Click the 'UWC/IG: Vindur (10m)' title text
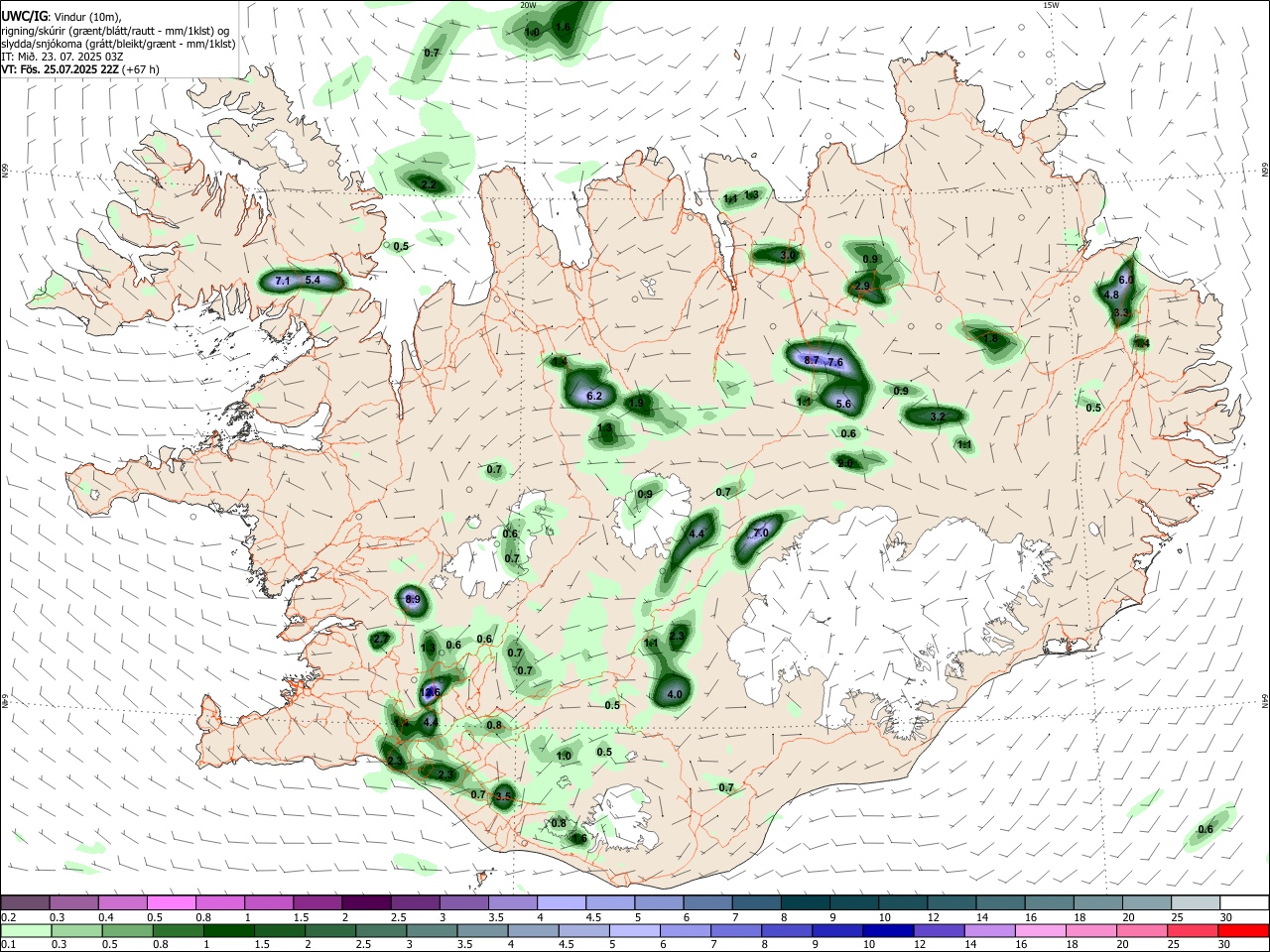The width and height of the screenshot is (1270, 952). (x=61, y=17)
